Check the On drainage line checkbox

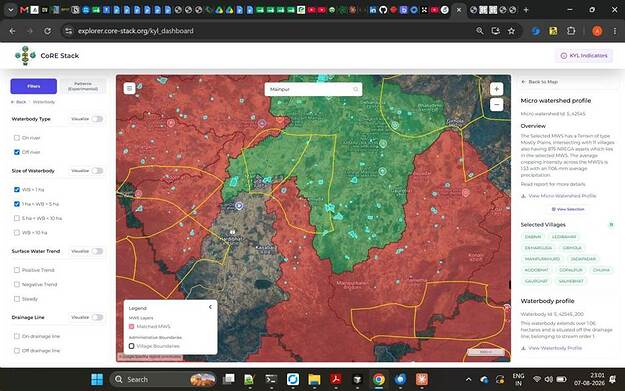tap(17, 336)
